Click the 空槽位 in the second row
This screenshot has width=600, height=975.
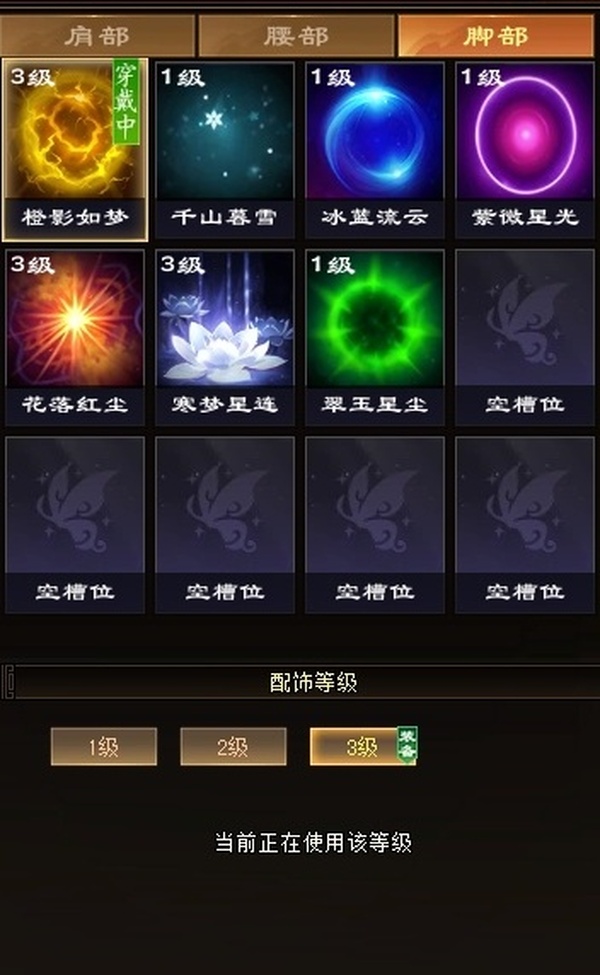pyautogui.click(x=525, y=337)
